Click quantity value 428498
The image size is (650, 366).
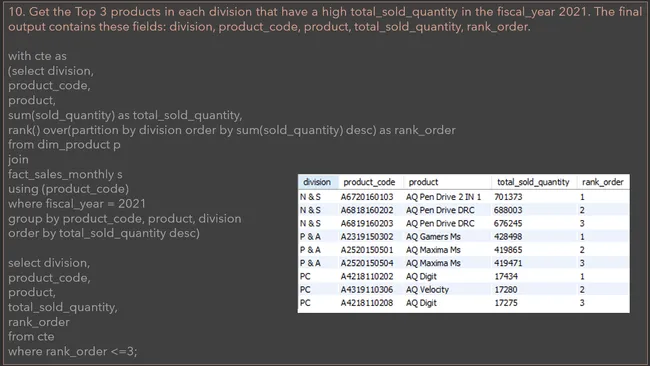(508, 237)
